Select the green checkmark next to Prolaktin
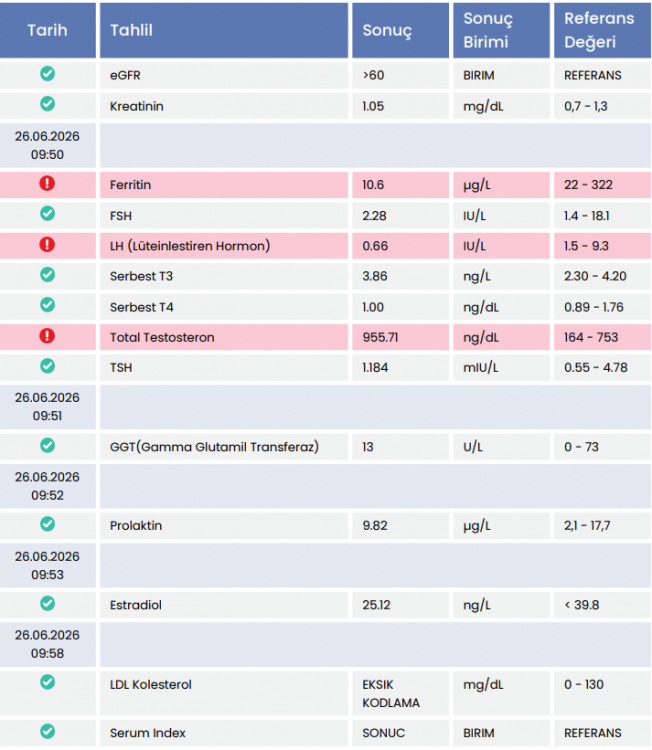Screen dimensions: 652x750 pos(47,524)
